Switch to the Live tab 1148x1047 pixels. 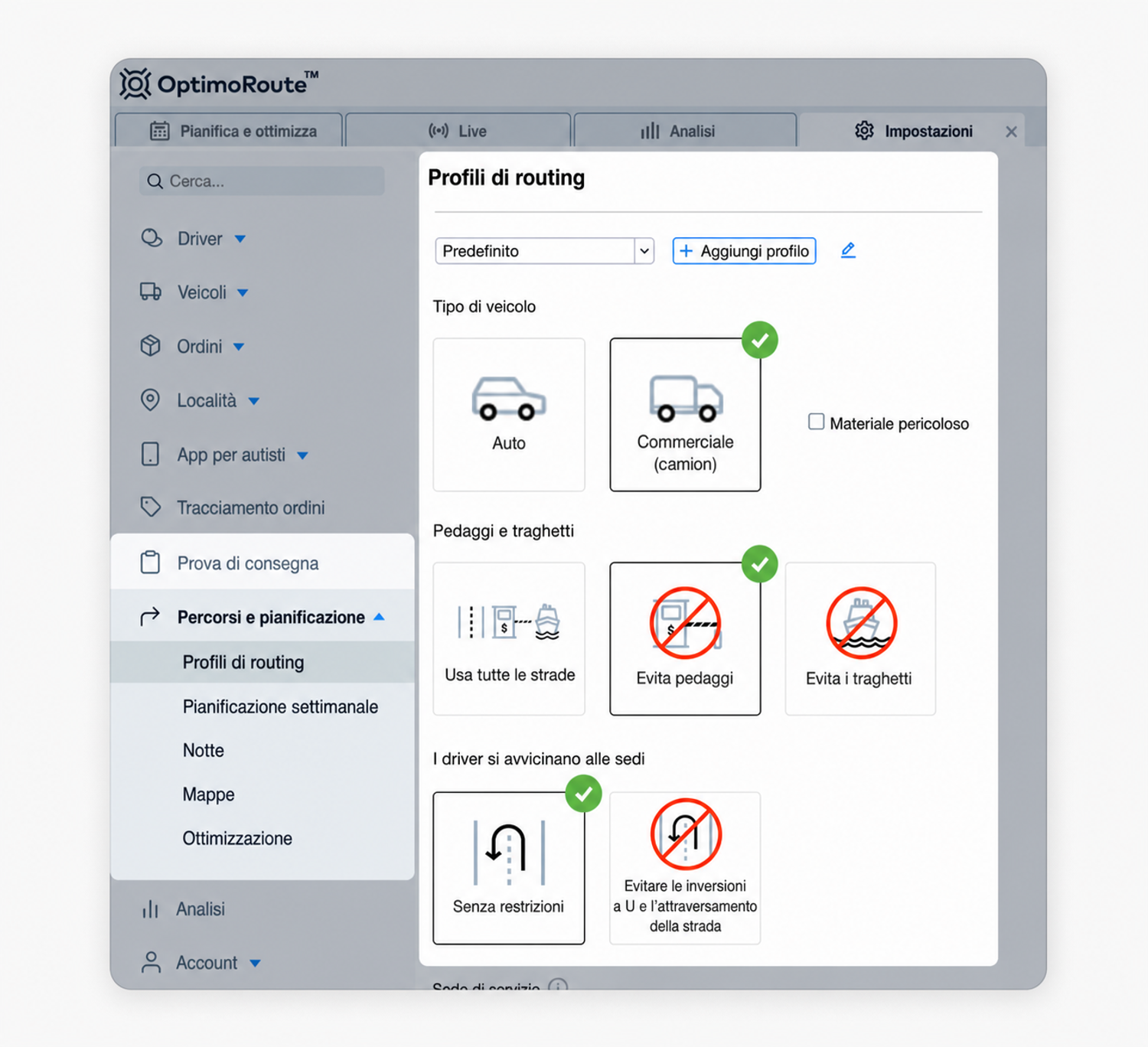pyautogui.click(x=458, y=130)
